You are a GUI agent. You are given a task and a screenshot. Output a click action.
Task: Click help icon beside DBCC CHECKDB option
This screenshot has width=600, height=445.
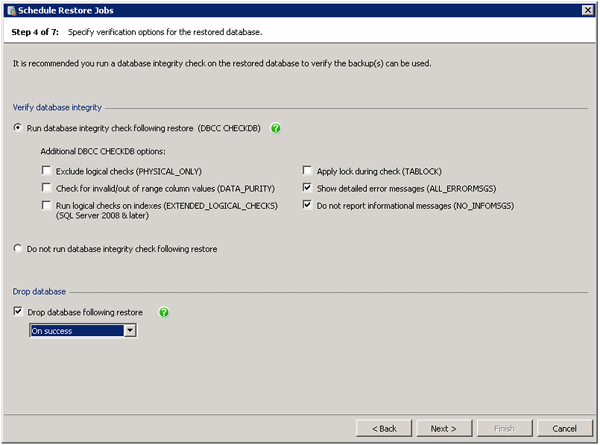[276, 128]
